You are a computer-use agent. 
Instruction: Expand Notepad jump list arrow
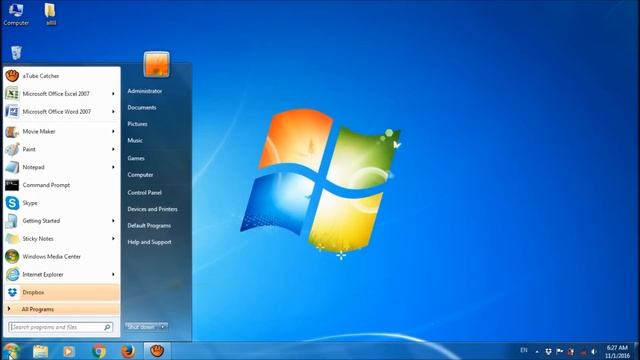113,167
